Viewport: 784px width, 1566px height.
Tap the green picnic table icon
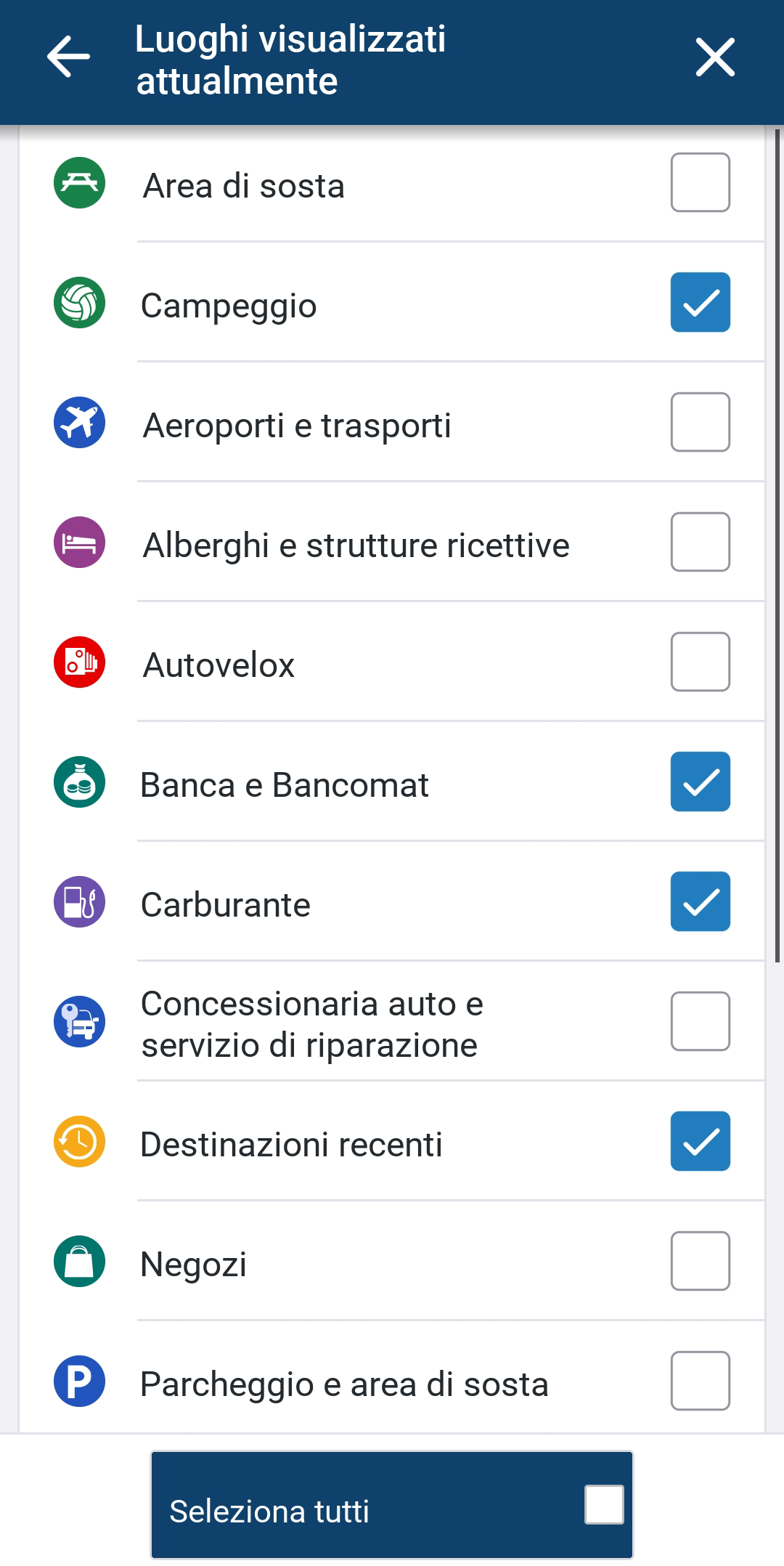[80, 182]
